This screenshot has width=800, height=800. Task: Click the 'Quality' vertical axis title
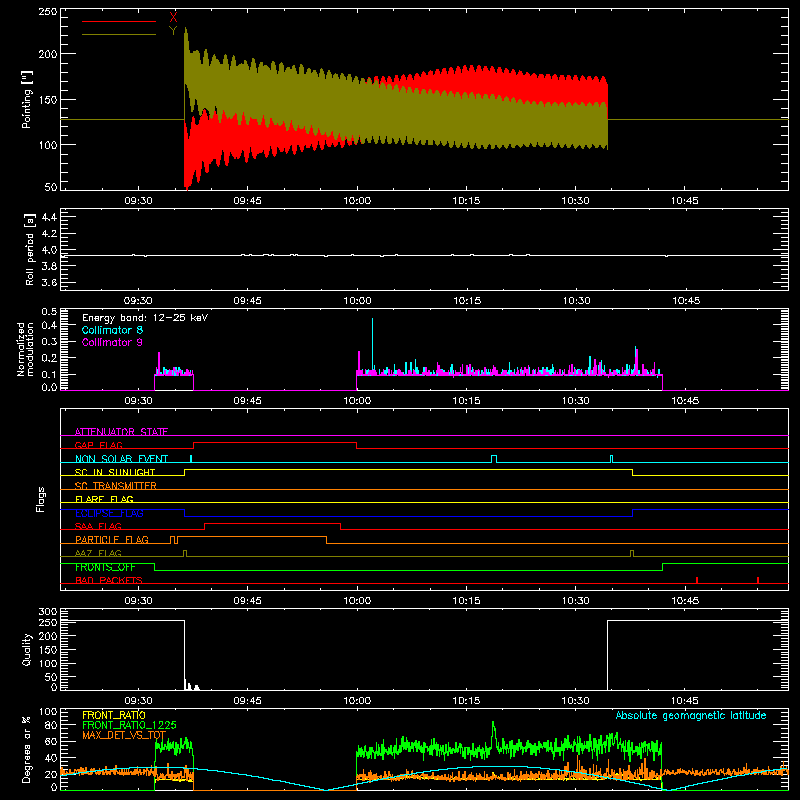27,649
